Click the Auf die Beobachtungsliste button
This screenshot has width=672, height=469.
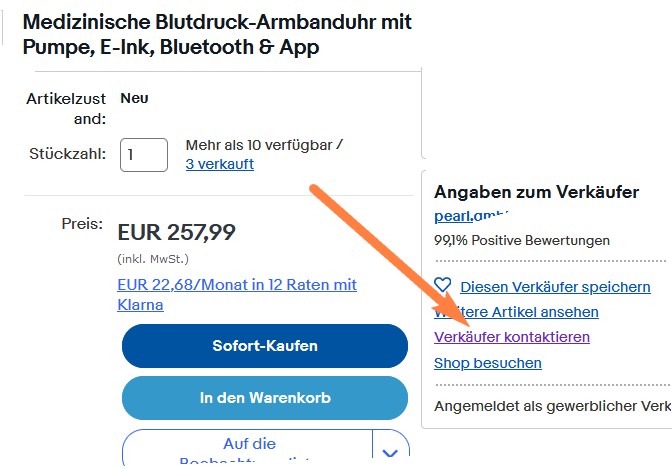pos(248,448)
